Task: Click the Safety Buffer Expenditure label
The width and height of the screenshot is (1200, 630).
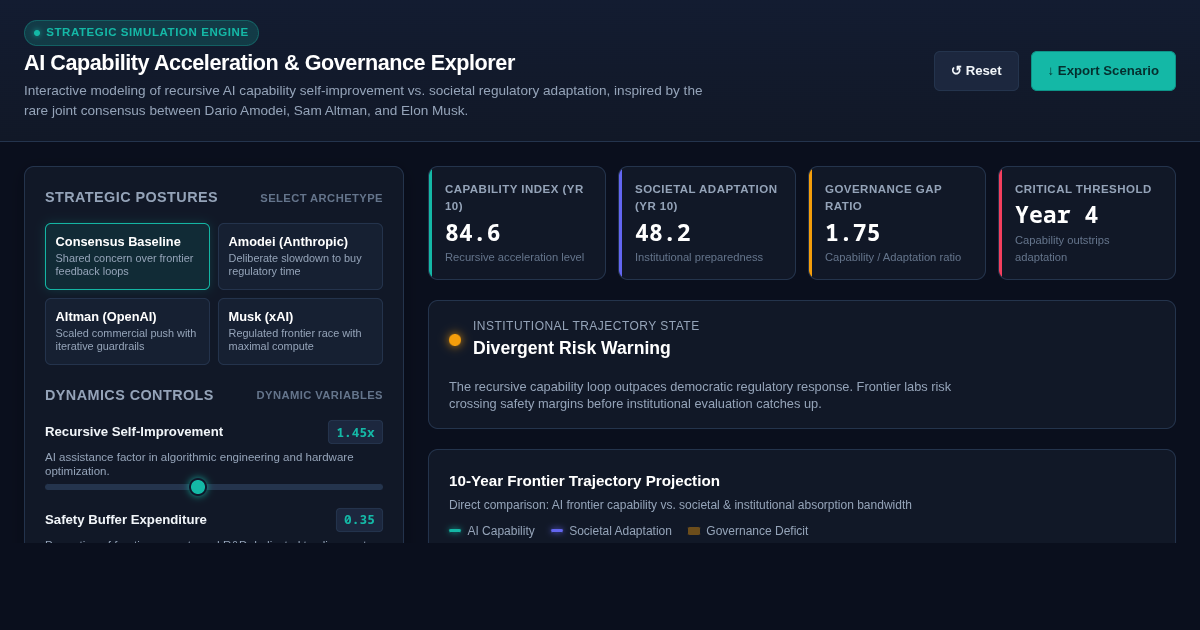Action: (x=126, y=520)
